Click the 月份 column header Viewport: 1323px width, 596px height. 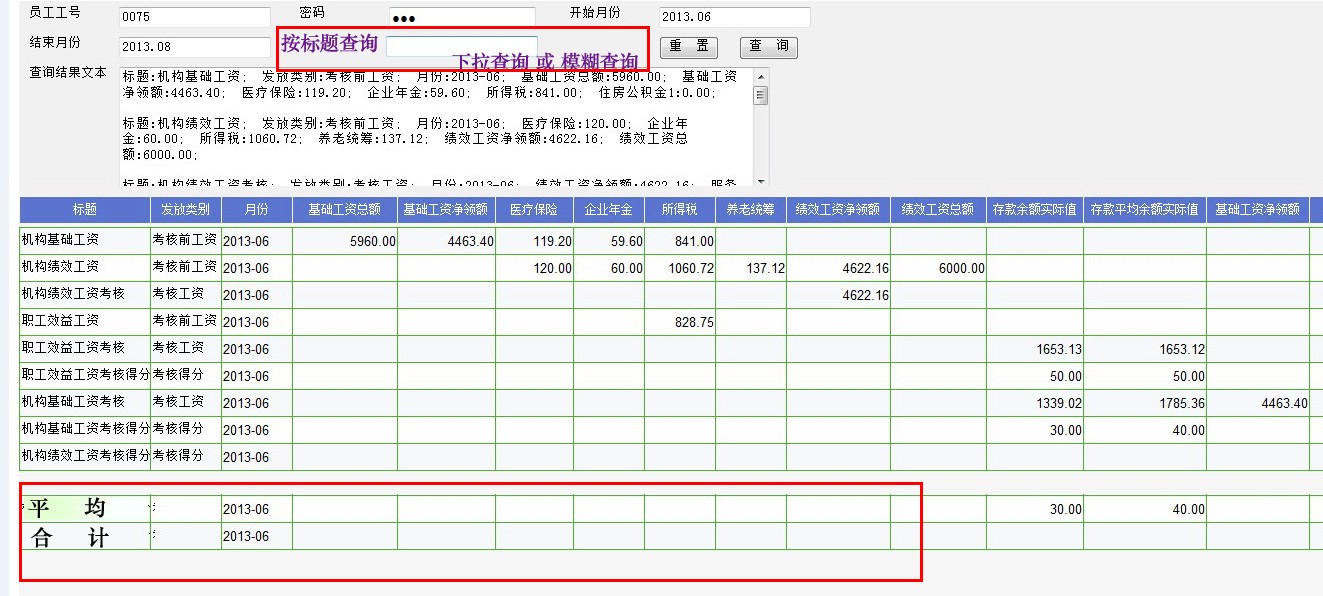[257, 210]
